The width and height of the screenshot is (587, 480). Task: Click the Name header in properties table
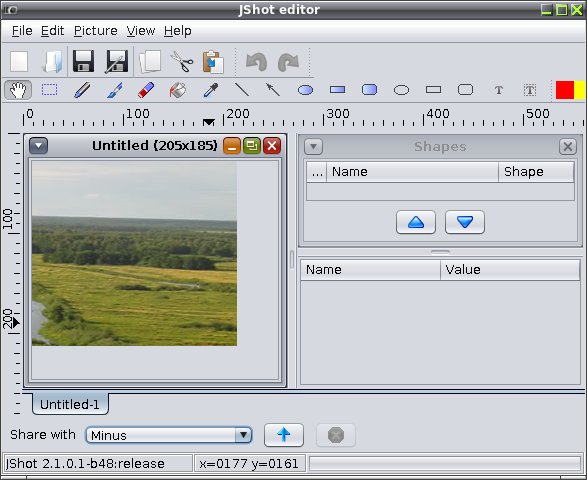click(371, 270)
